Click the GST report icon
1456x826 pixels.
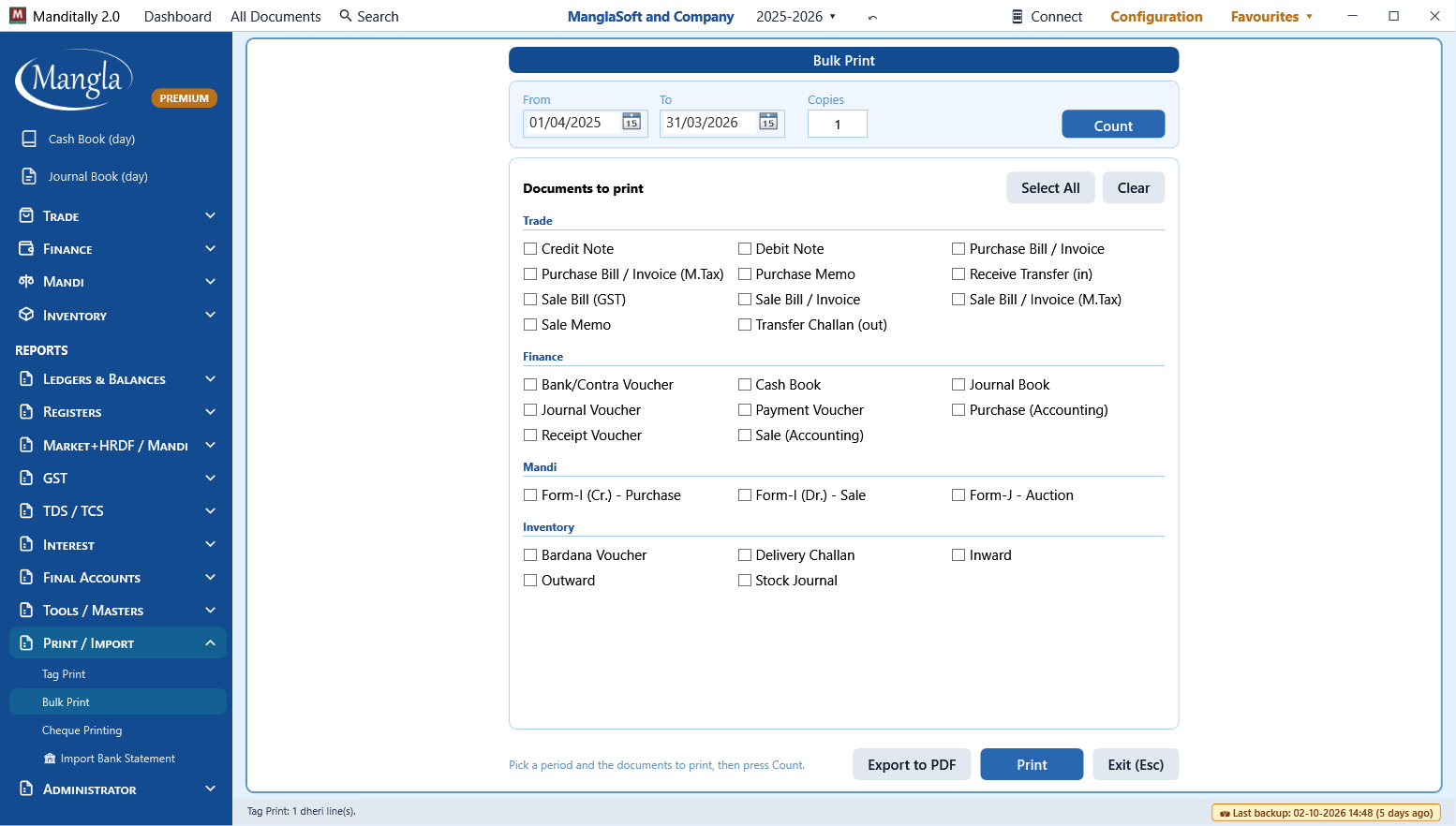point(26,478)
